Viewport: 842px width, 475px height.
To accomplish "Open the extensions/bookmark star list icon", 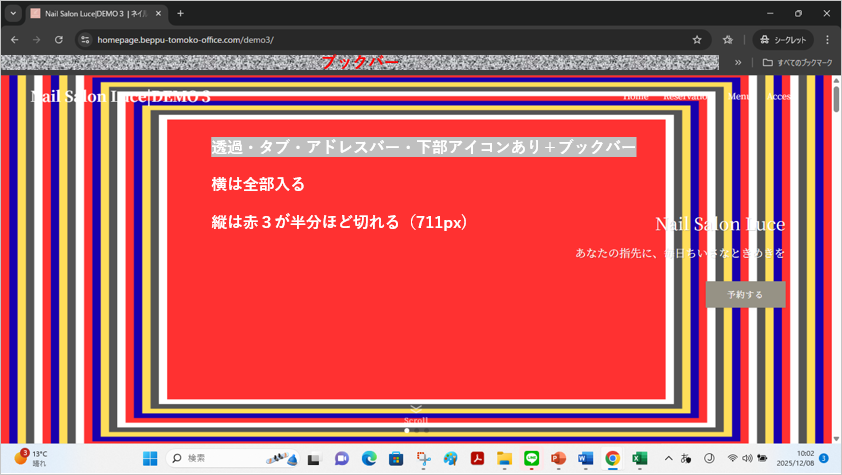I will point(728,40).
